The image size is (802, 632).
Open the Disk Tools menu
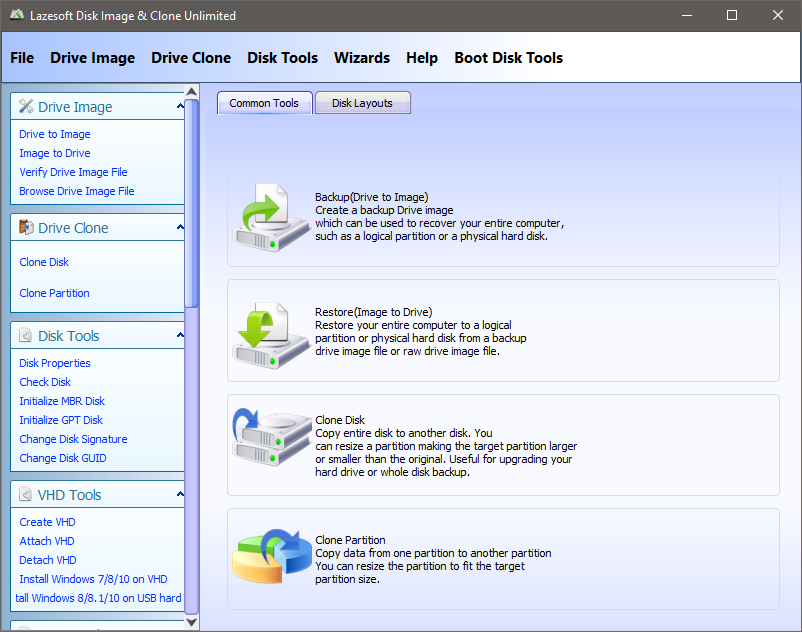pyautogui.click(x=283, y=58)
